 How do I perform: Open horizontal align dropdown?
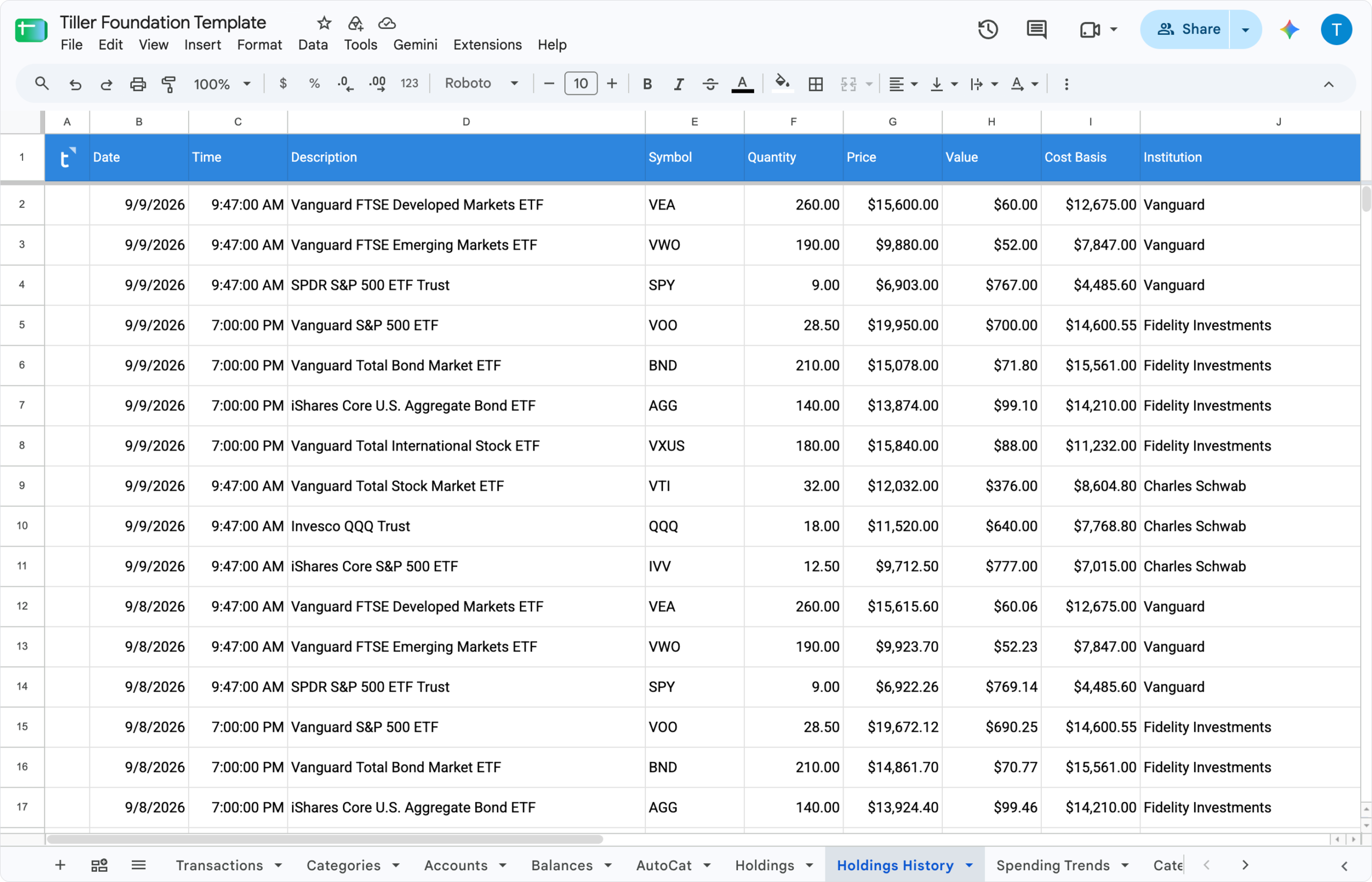pyautogui.click(x=903, y=84)
